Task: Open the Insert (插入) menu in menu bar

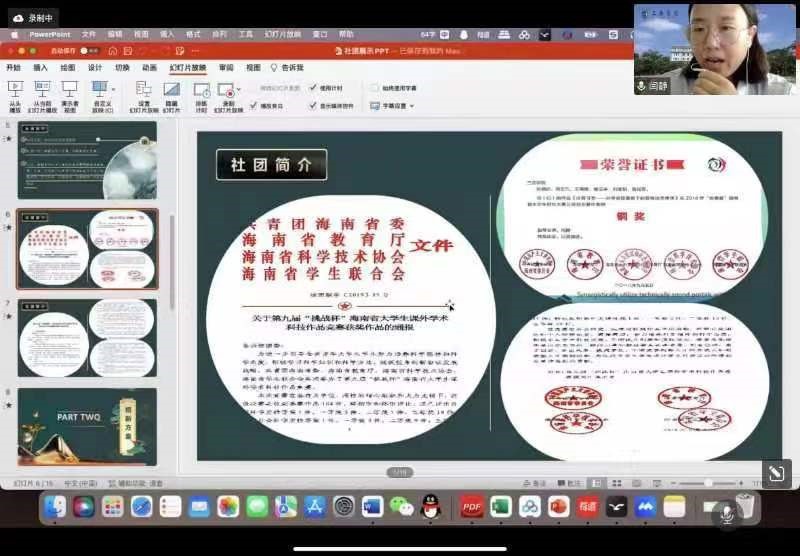Action: tap(167, 34)
